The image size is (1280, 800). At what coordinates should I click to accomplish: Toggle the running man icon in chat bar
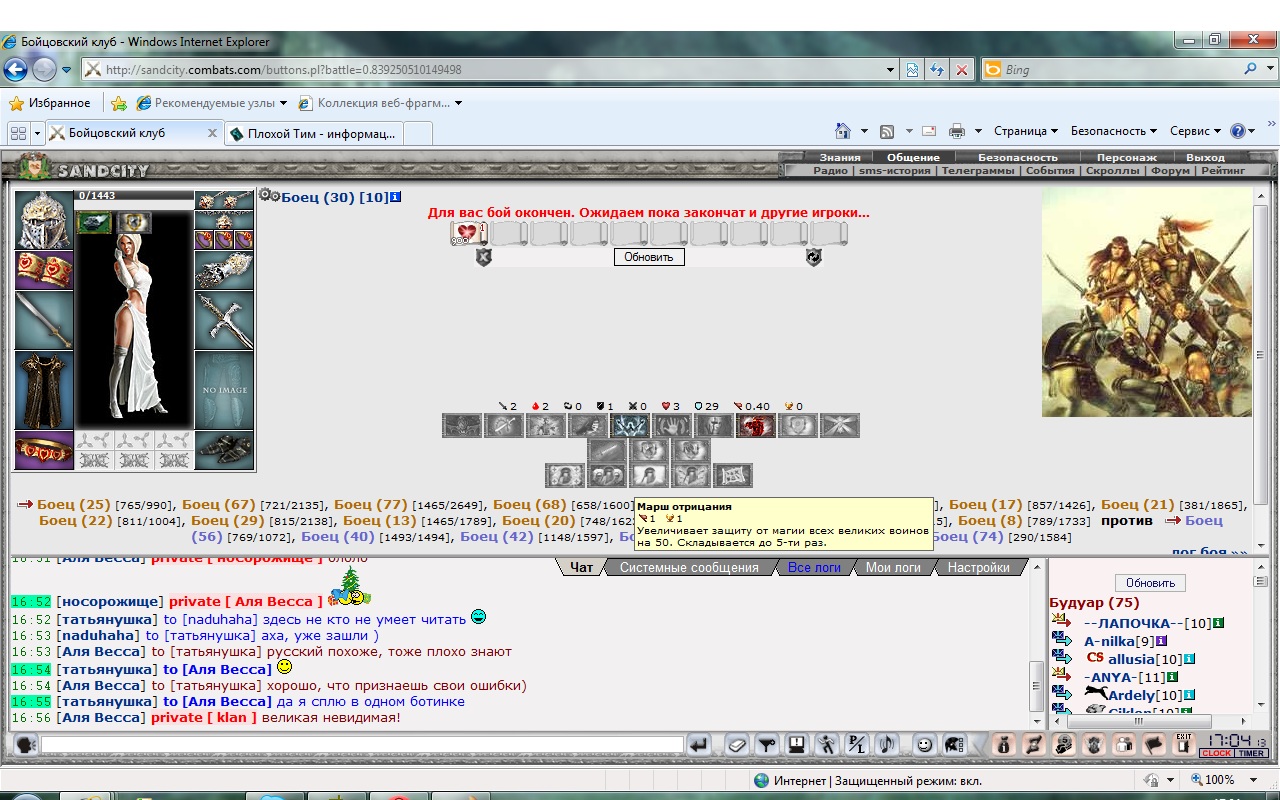[826, 744]
